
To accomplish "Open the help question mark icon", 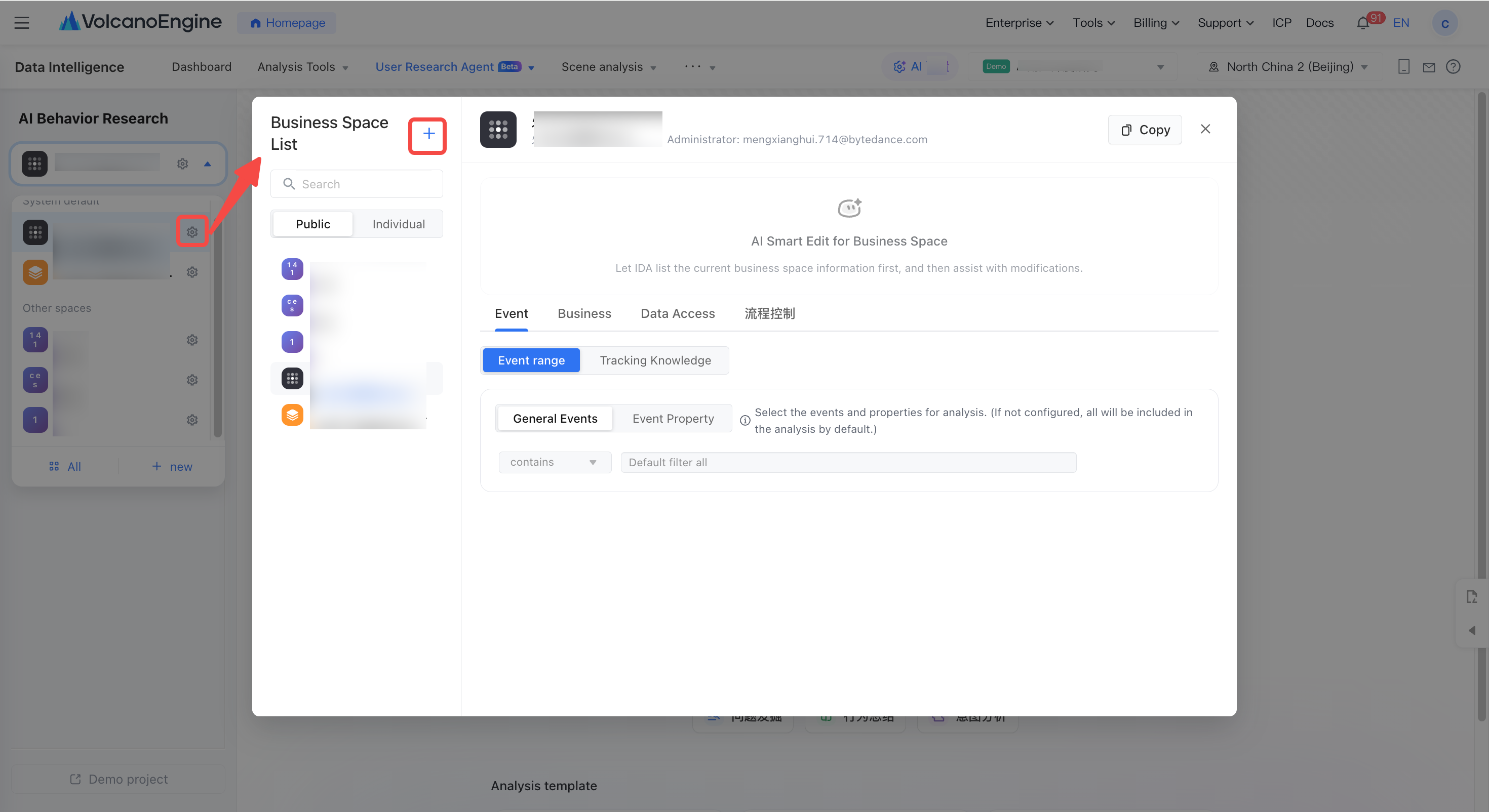I will pyautogui.click(x=1453, y=67).
